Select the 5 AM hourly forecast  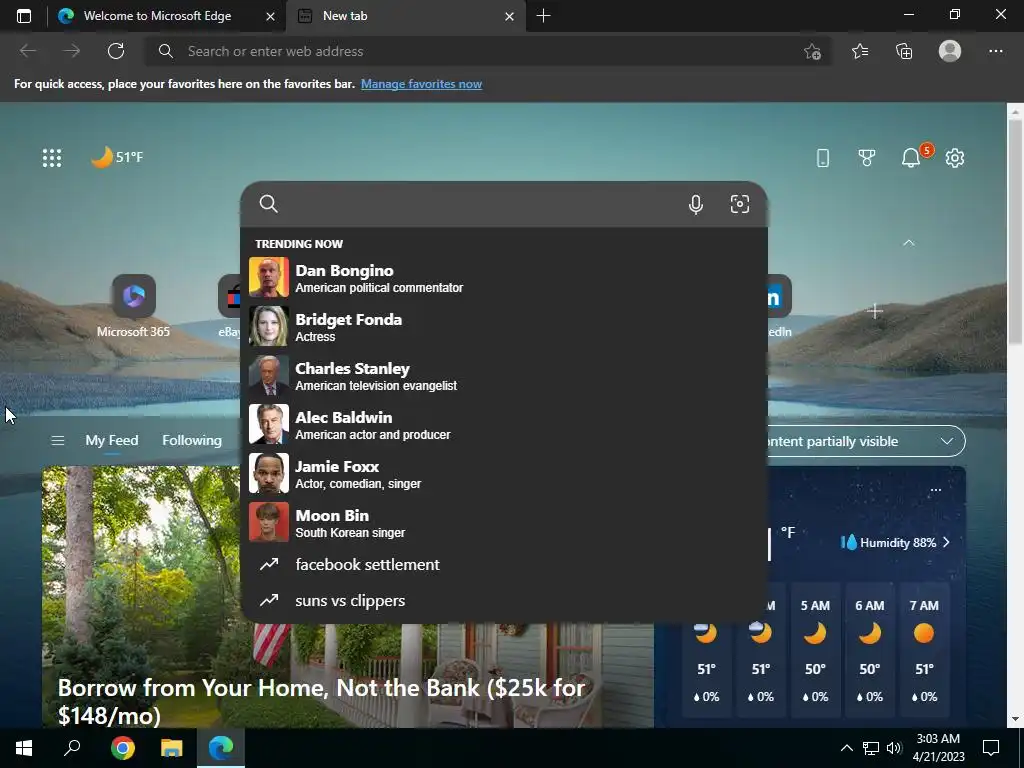point(815,649)
